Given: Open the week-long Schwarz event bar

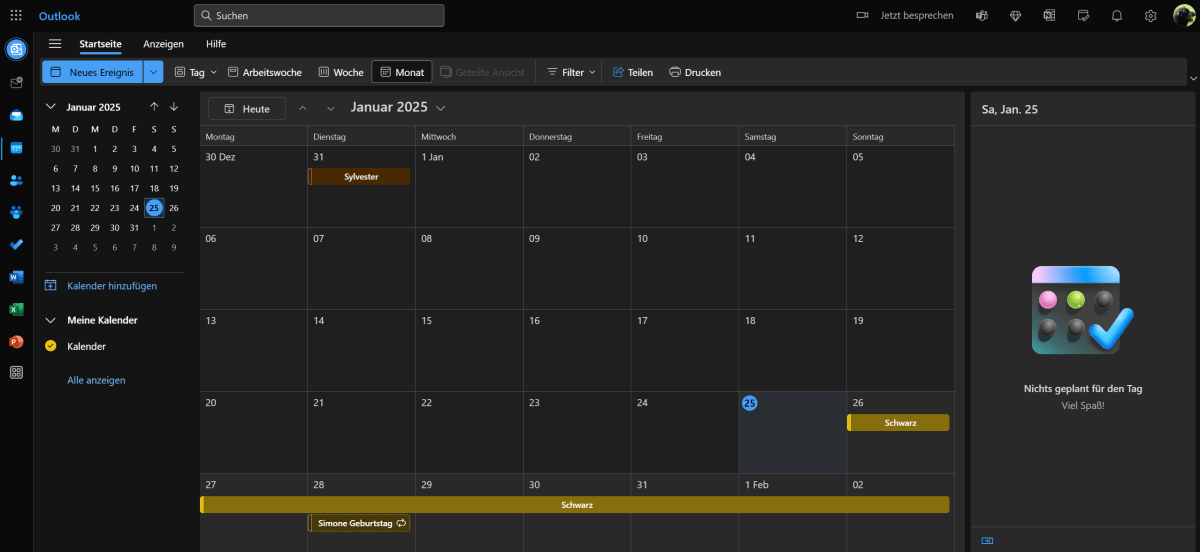Looking at the screenshot, I should [575, 505].
